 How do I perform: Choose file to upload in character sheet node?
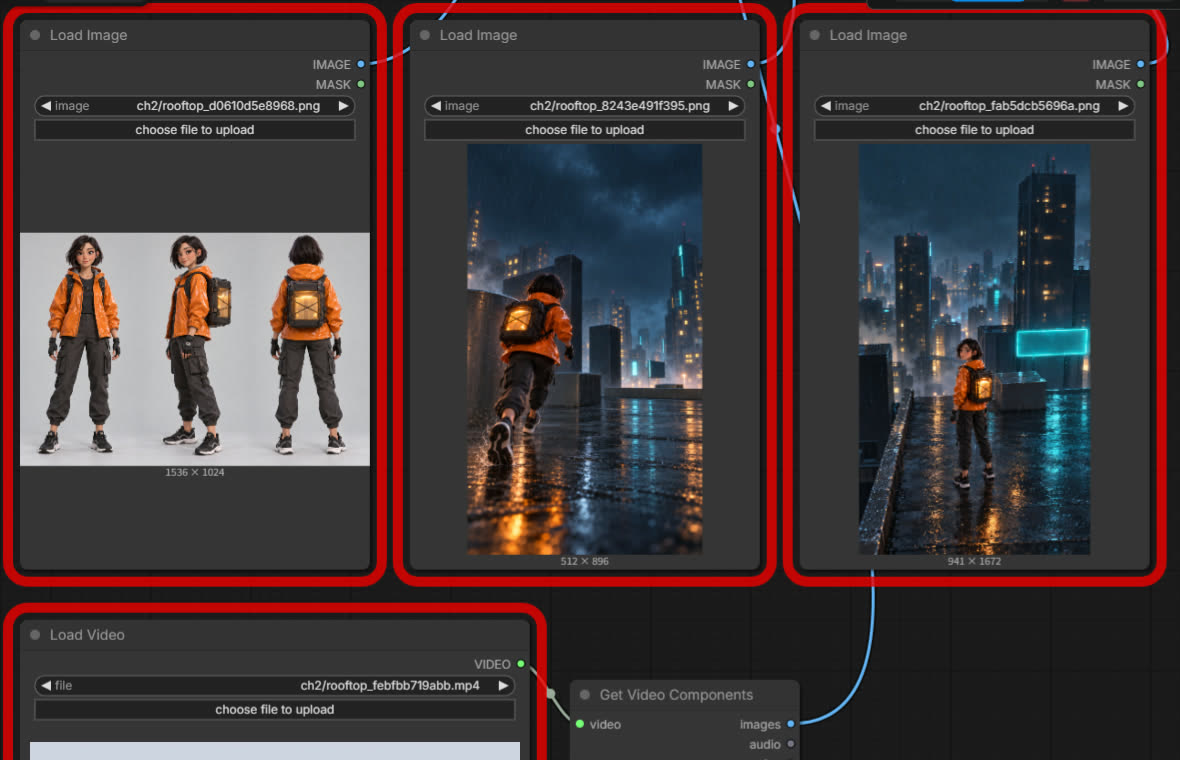click(195, 130)
